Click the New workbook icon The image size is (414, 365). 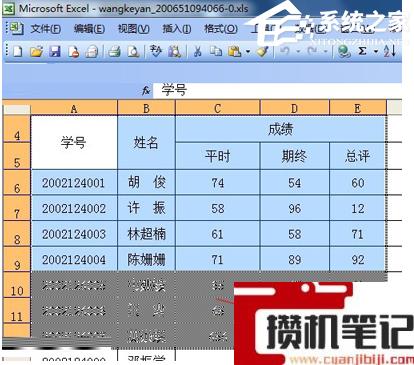(18, 52)
